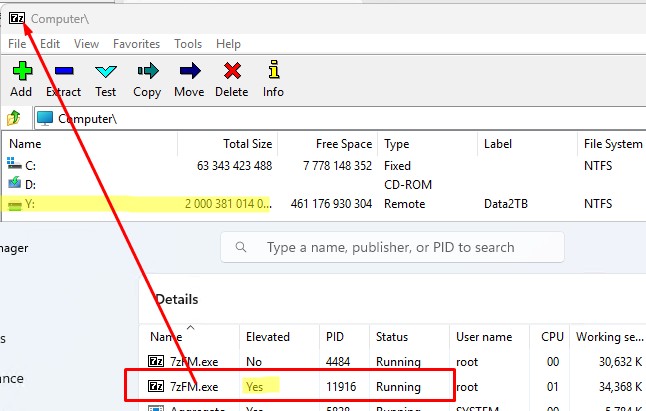This screenshot has width=646, height=411.
Task: Click PID 4484 cell
Action: point(338,362)
